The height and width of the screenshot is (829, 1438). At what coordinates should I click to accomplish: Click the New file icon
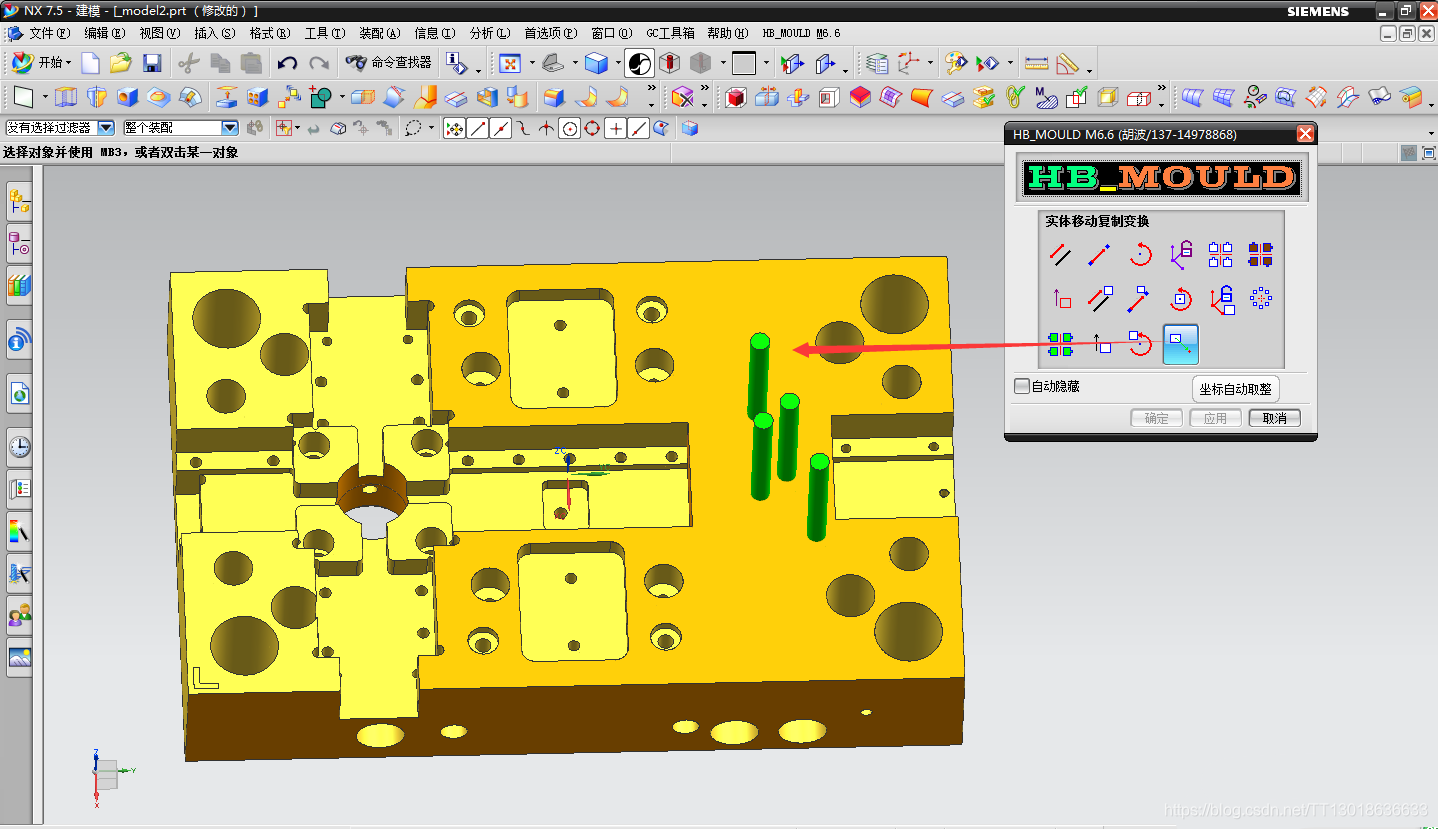[91, 63]
